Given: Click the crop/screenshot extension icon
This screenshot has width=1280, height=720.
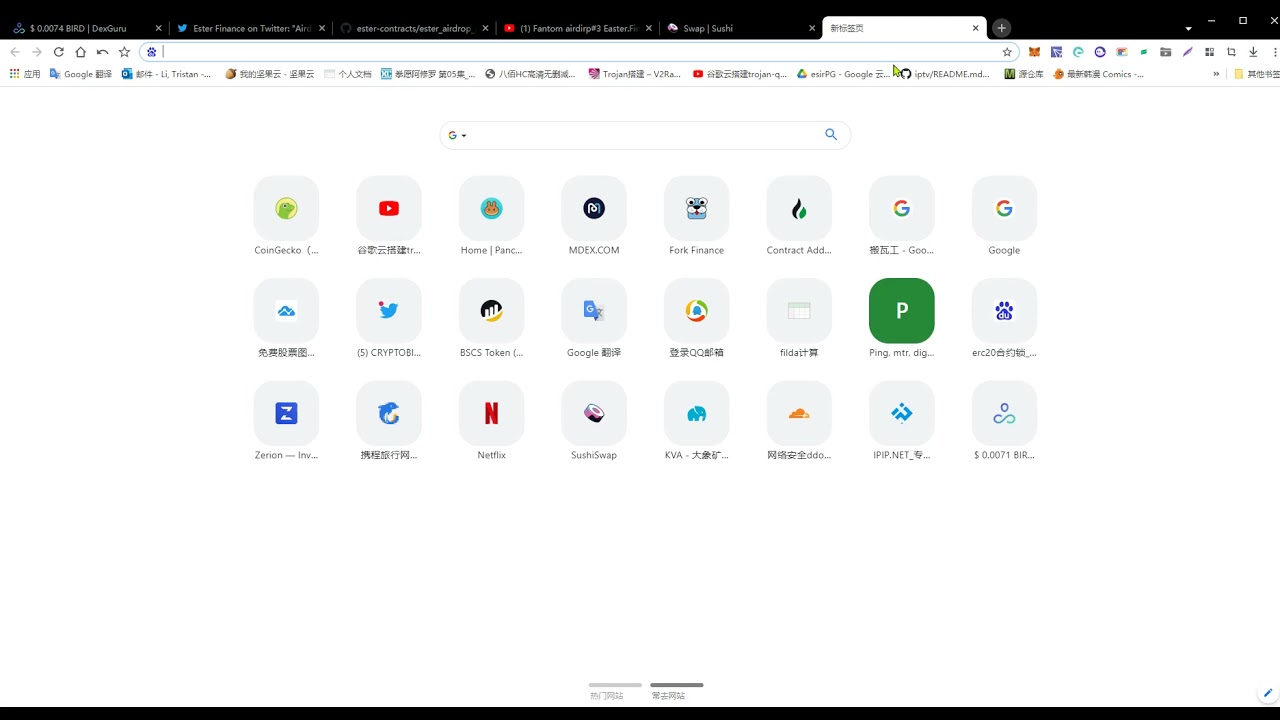Looking at the screenshot, I should point(1231,52).
